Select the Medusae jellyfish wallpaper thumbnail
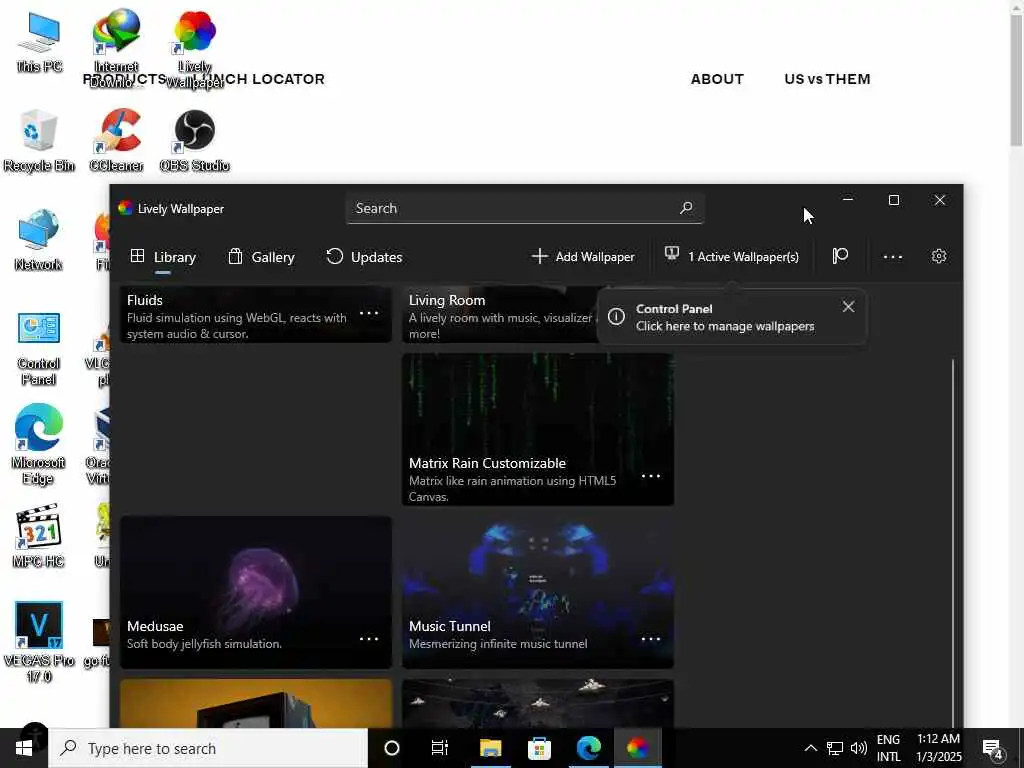 pos(256,592)
